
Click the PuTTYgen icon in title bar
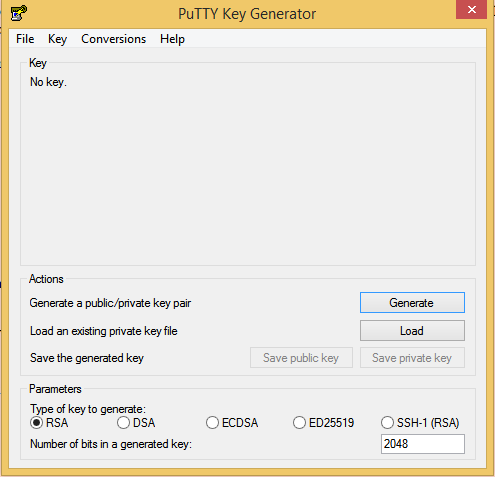point(19,13)
